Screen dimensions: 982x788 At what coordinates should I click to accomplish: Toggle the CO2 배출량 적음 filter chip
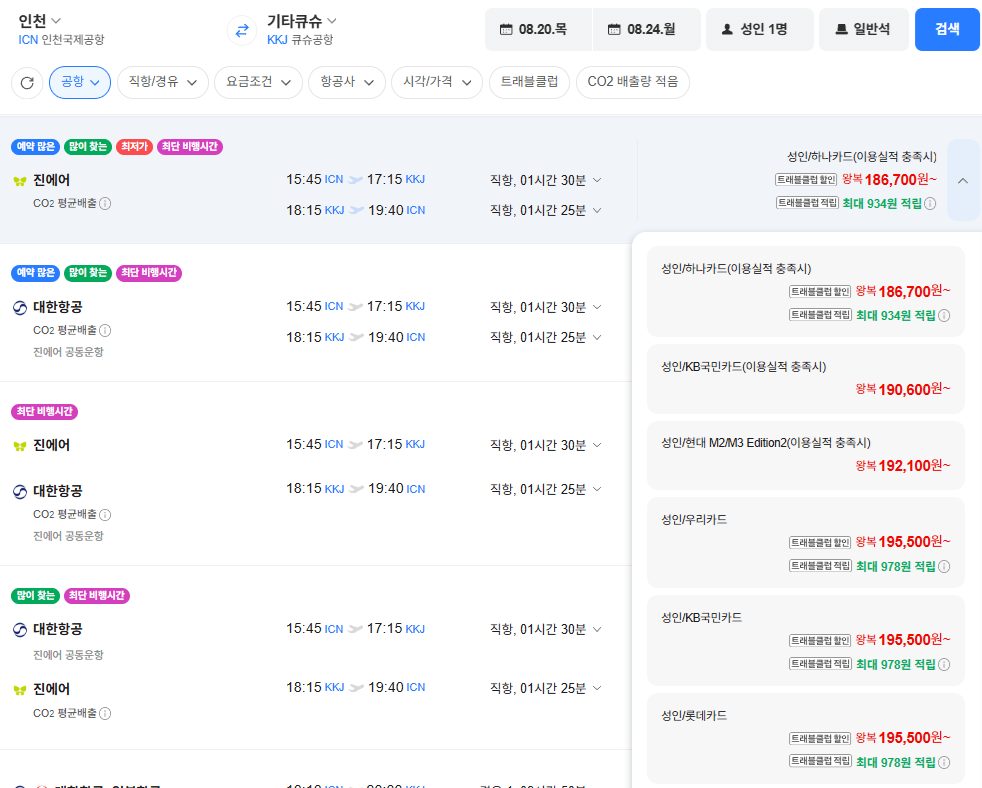(x=633, y=82)
